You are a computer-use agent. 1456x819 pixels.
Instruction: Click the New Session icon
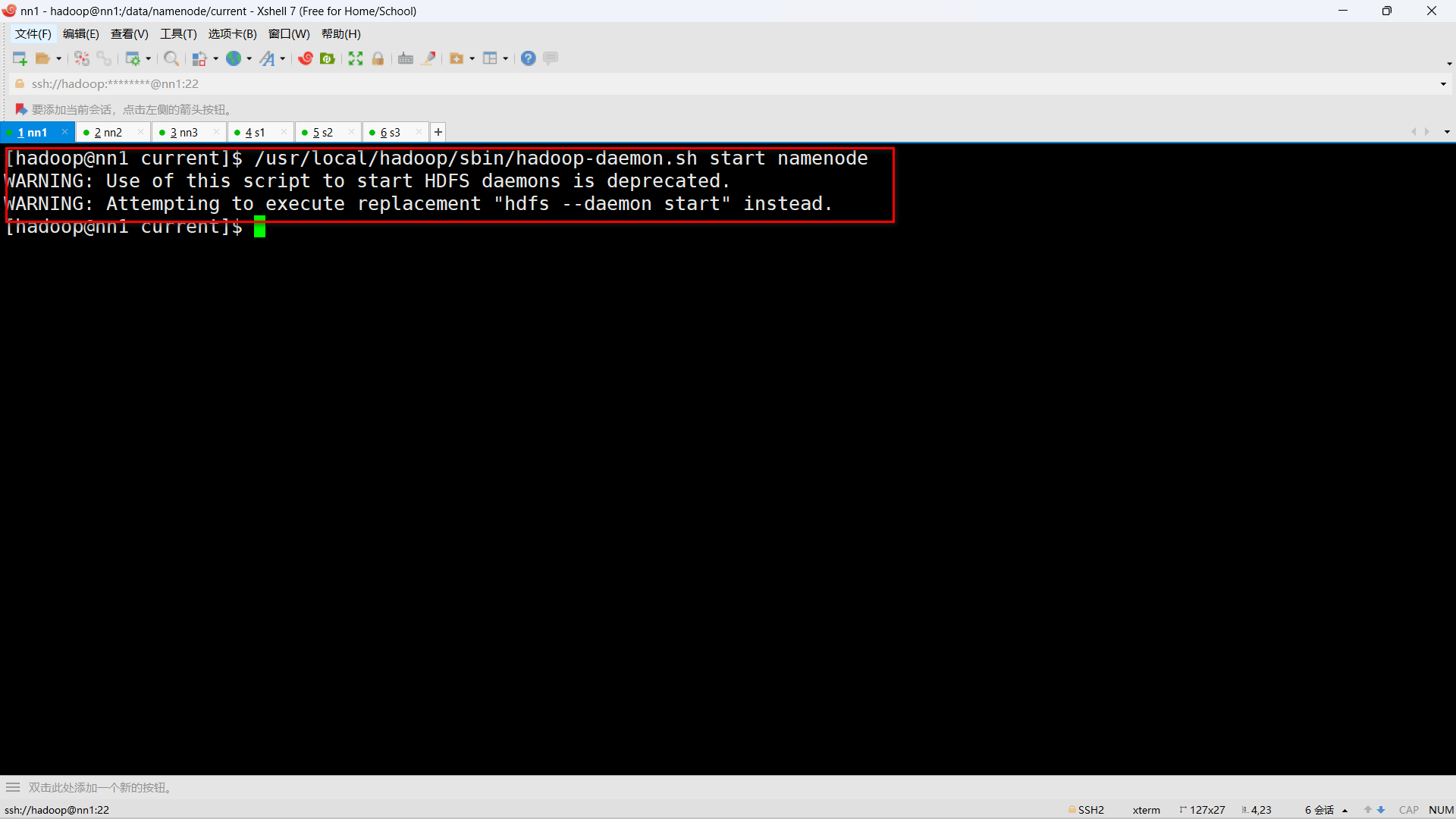[20, 58]
